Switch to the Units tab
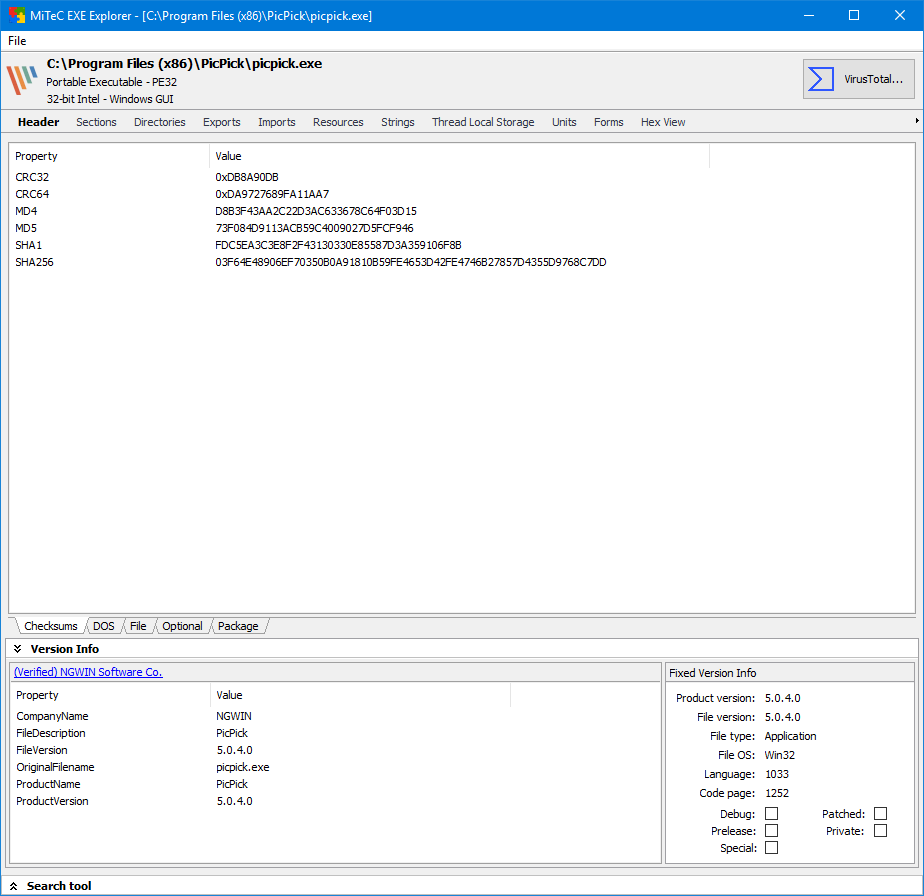 (564, 122)
